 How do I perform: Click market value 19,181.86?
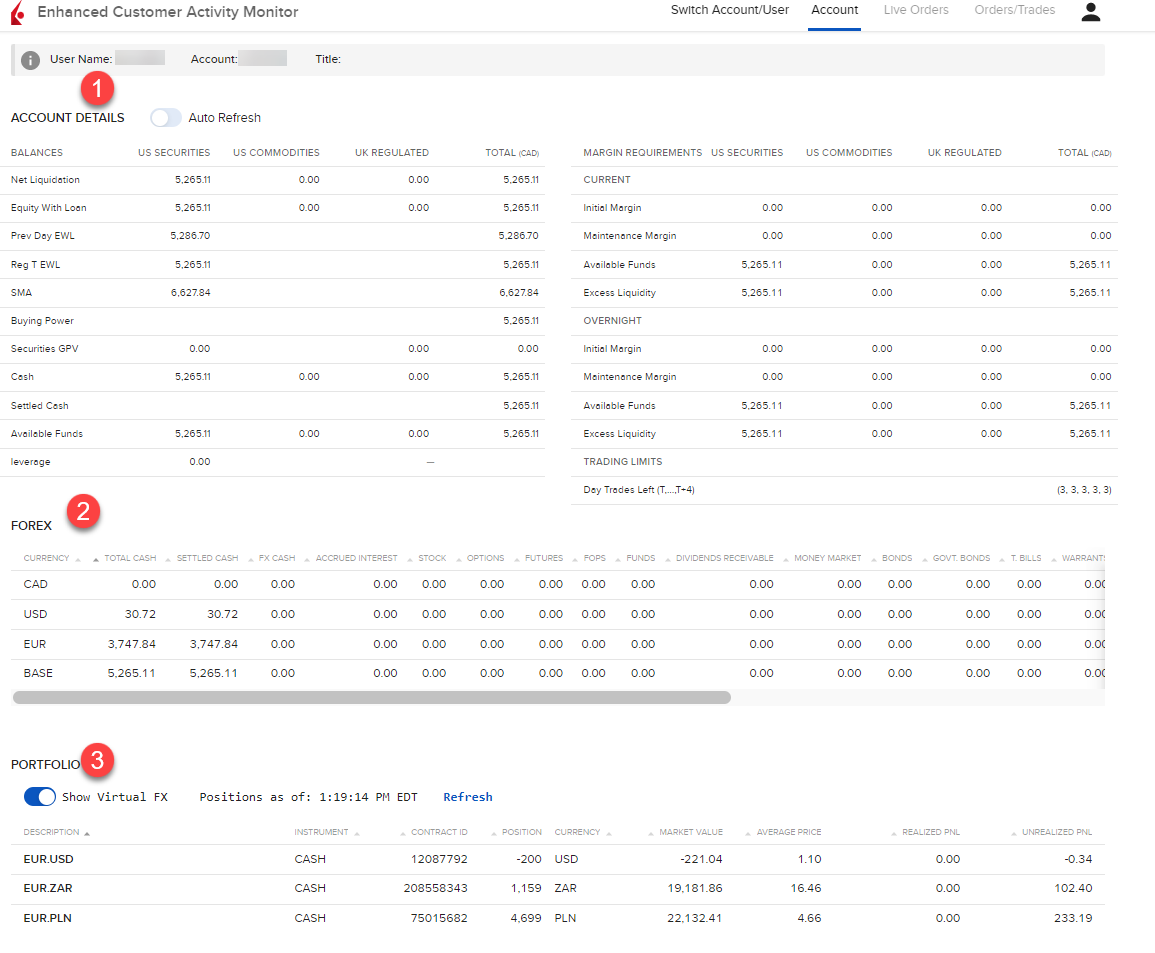pos(695,889)
